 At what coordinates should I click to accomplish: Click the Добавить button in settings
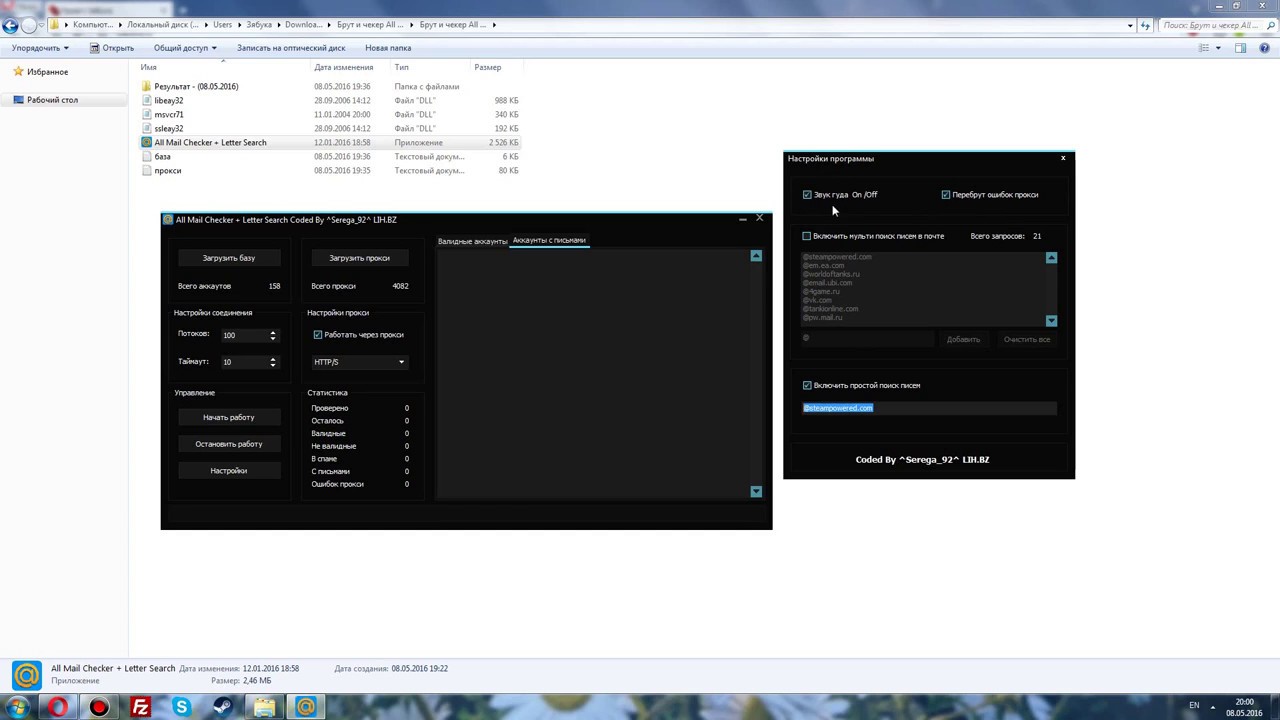(963, 339)
